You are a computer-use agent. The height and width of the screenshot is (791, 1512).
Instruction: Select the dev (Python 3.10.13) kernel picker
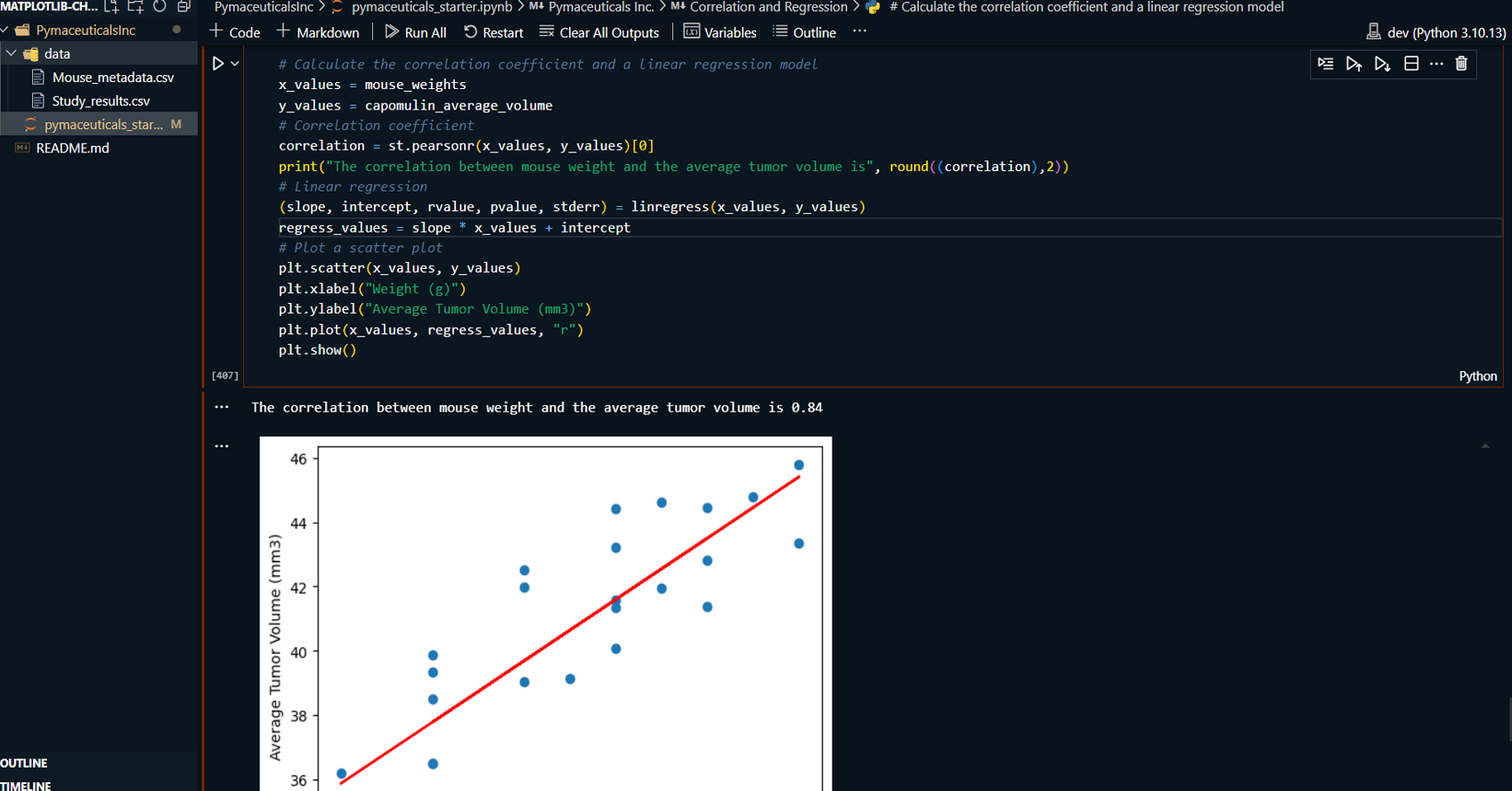pyautogui.click(x=1435, y=32)
